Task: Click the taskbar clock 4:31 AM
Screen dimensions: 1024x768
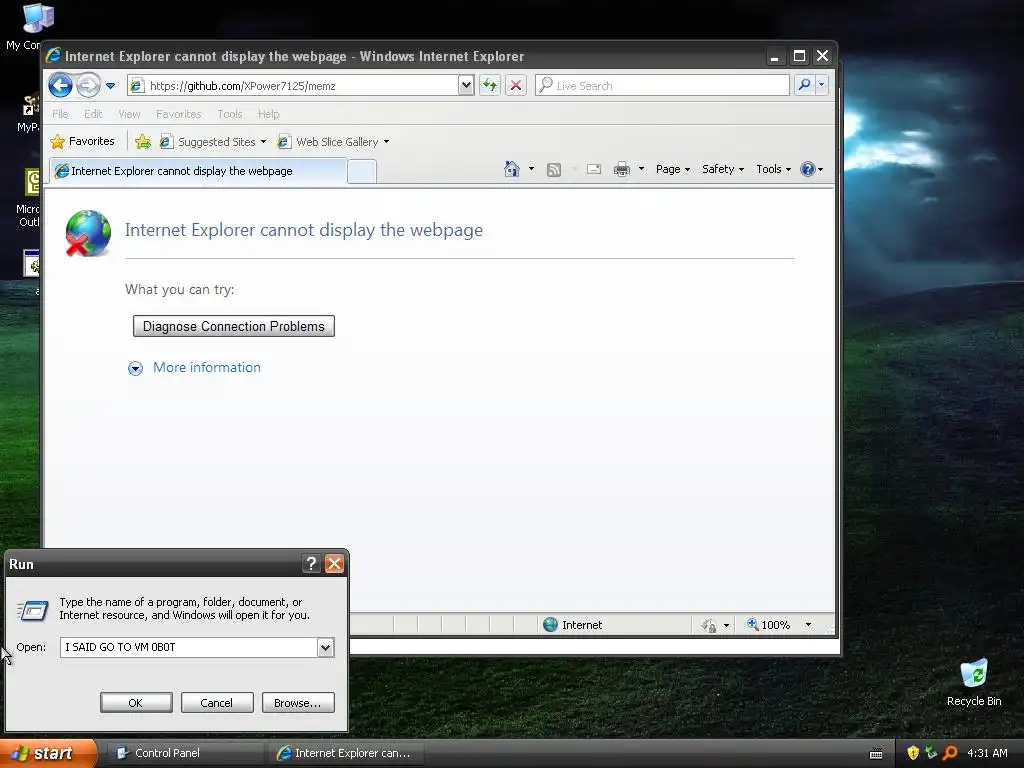Action: pyautogui.click(x=987, y=753)
